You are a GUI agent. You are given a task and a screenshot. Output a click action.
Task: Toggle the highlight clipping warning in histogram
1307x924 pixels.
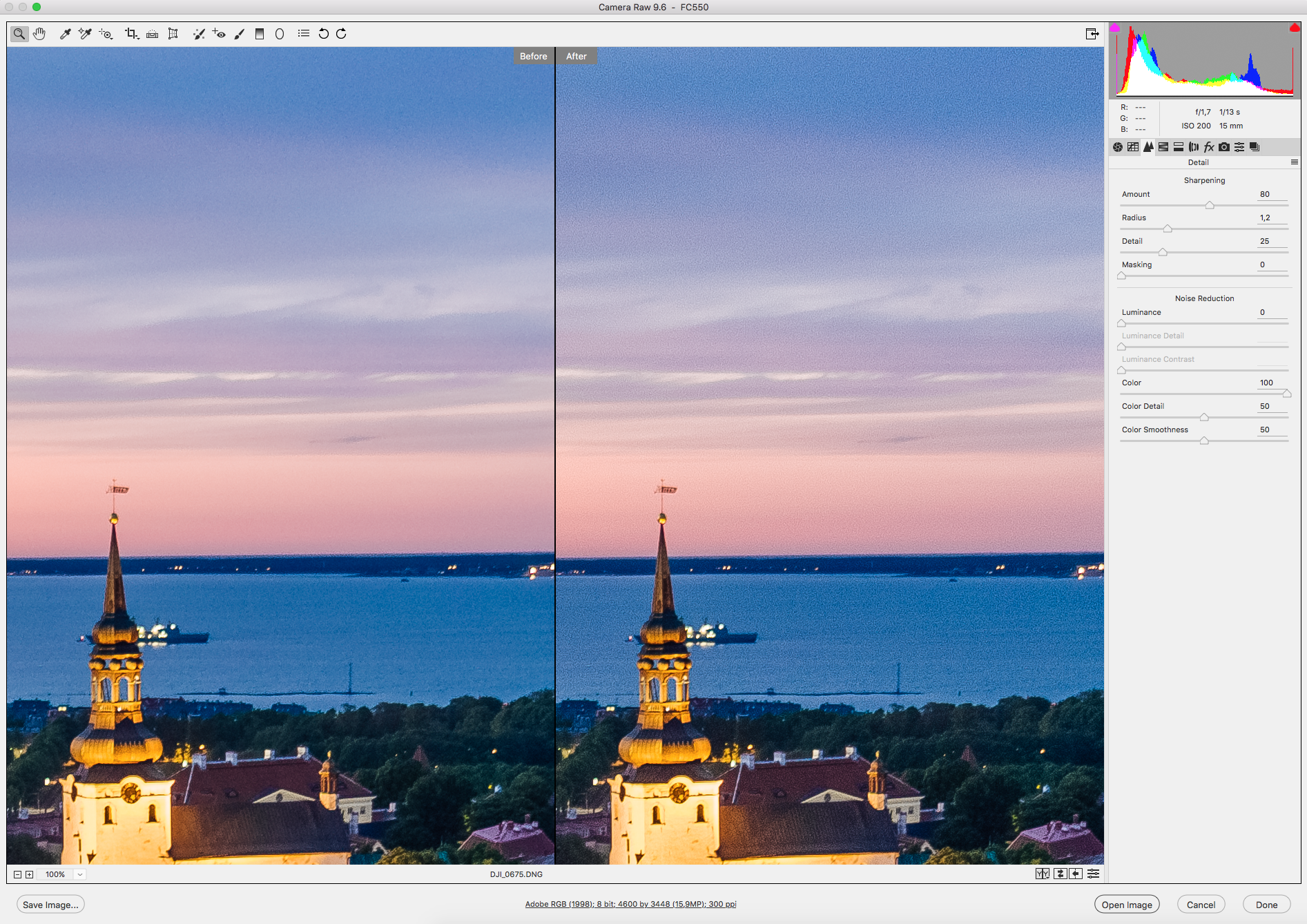[1294, 28]
